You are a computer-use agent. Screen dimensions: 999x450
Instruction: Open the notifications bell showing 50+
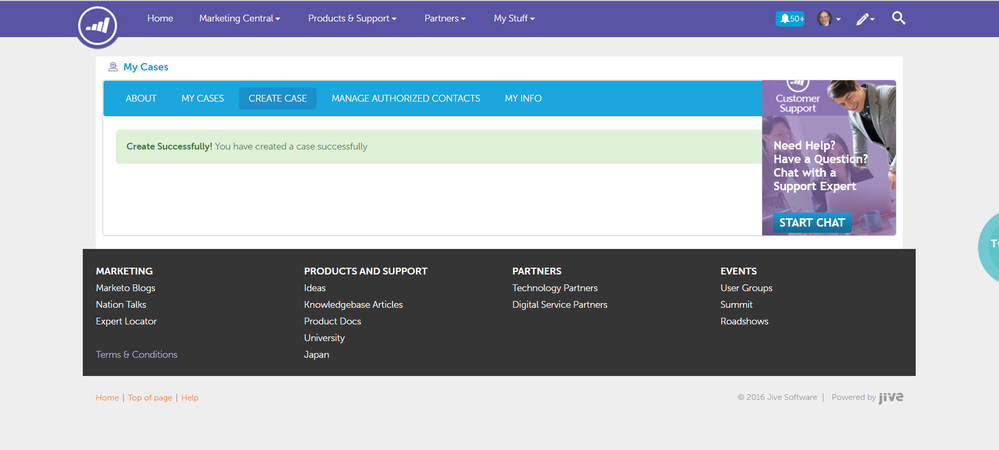(x=789, y=19)
